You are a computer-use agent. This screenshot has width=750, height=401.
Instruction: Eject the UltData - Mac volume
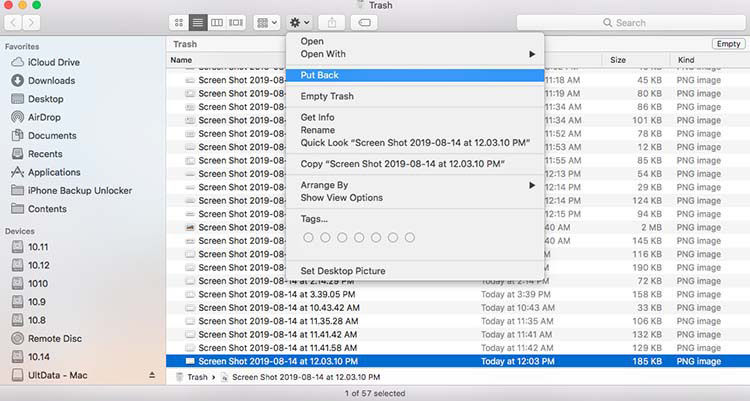pyautogui.click(x=152, y=375)
